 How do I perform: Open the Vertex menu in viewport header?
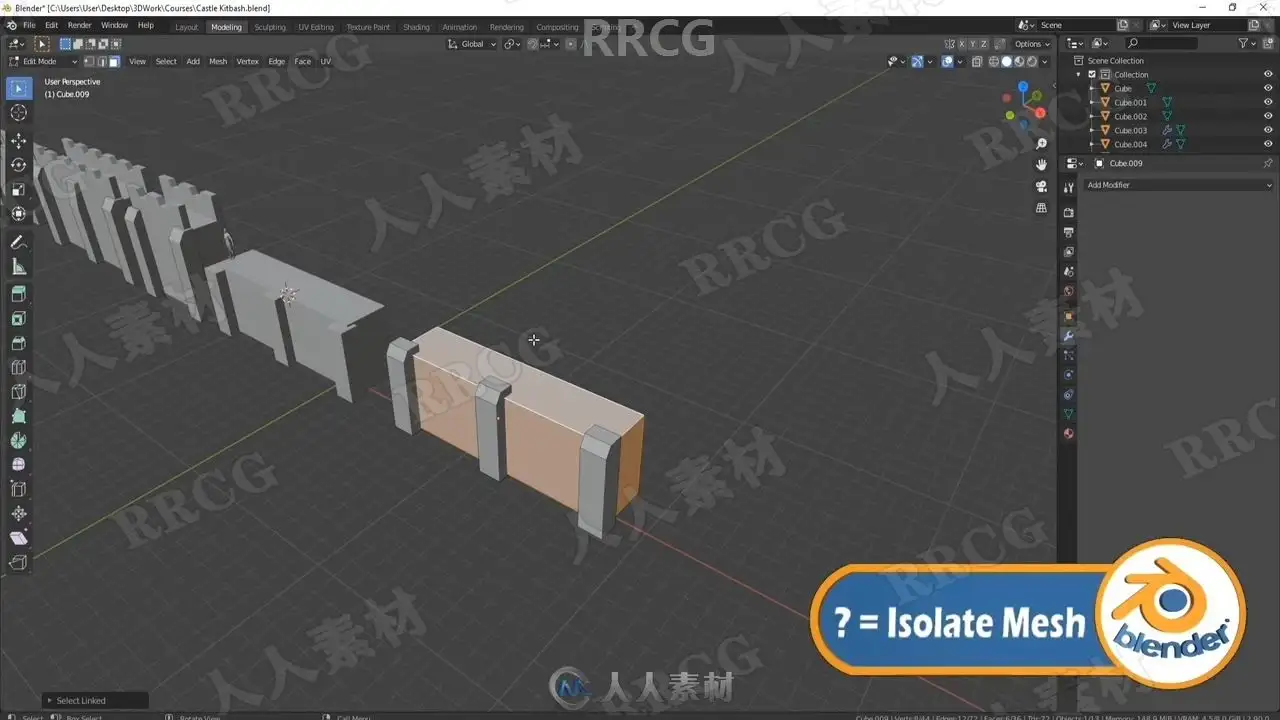247,61
